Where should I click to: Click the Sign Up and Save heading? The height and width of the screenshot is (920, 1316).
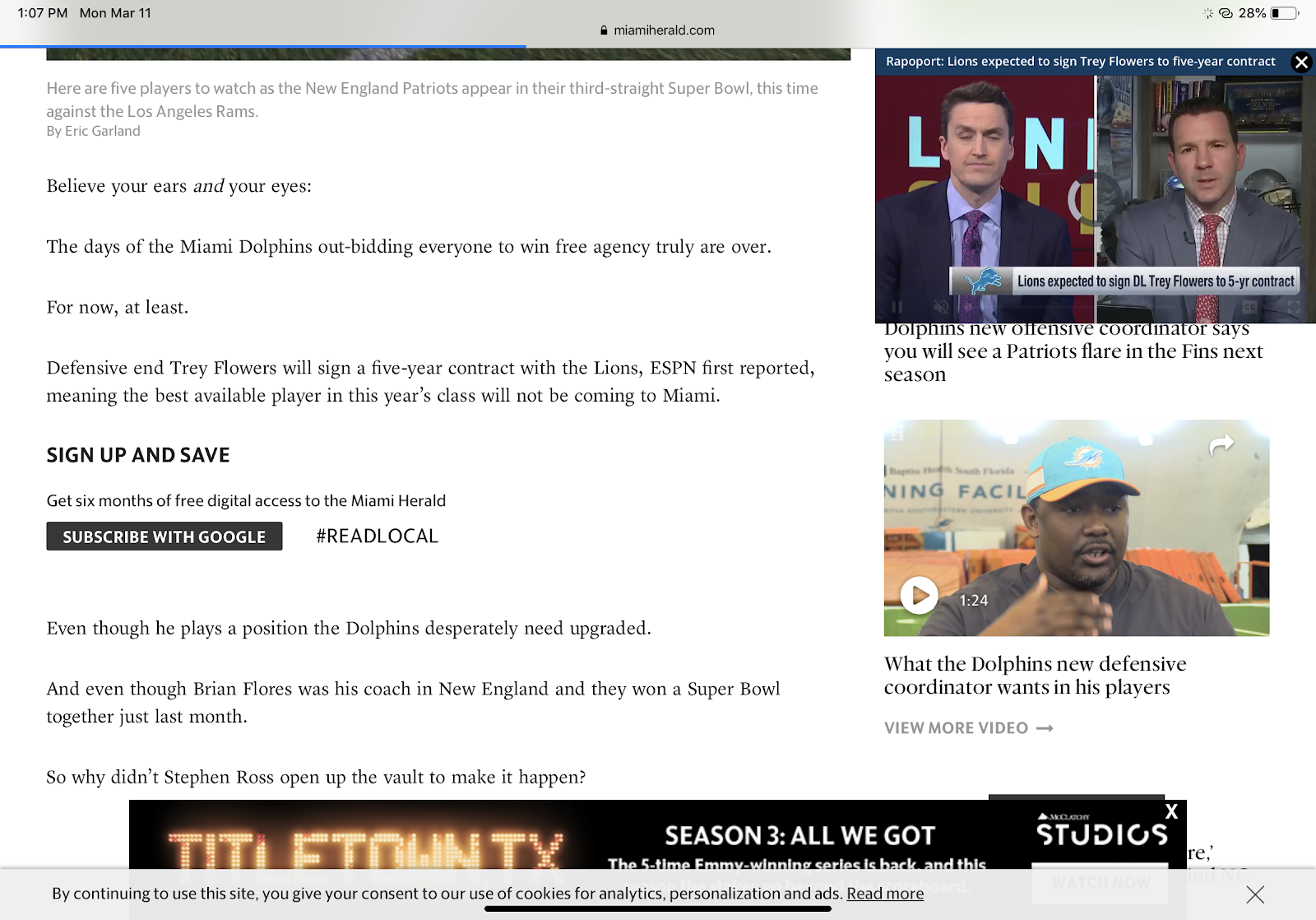tap(138, 455)
